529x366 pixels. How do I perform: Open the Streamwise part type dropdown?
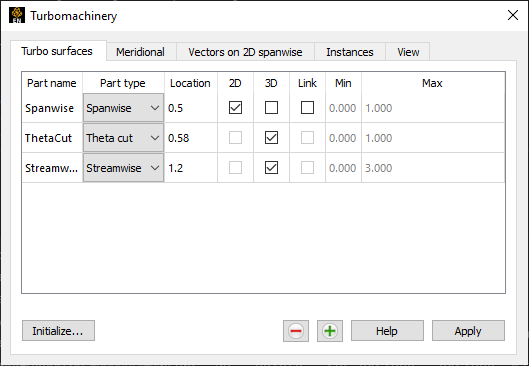pos(123,168)
